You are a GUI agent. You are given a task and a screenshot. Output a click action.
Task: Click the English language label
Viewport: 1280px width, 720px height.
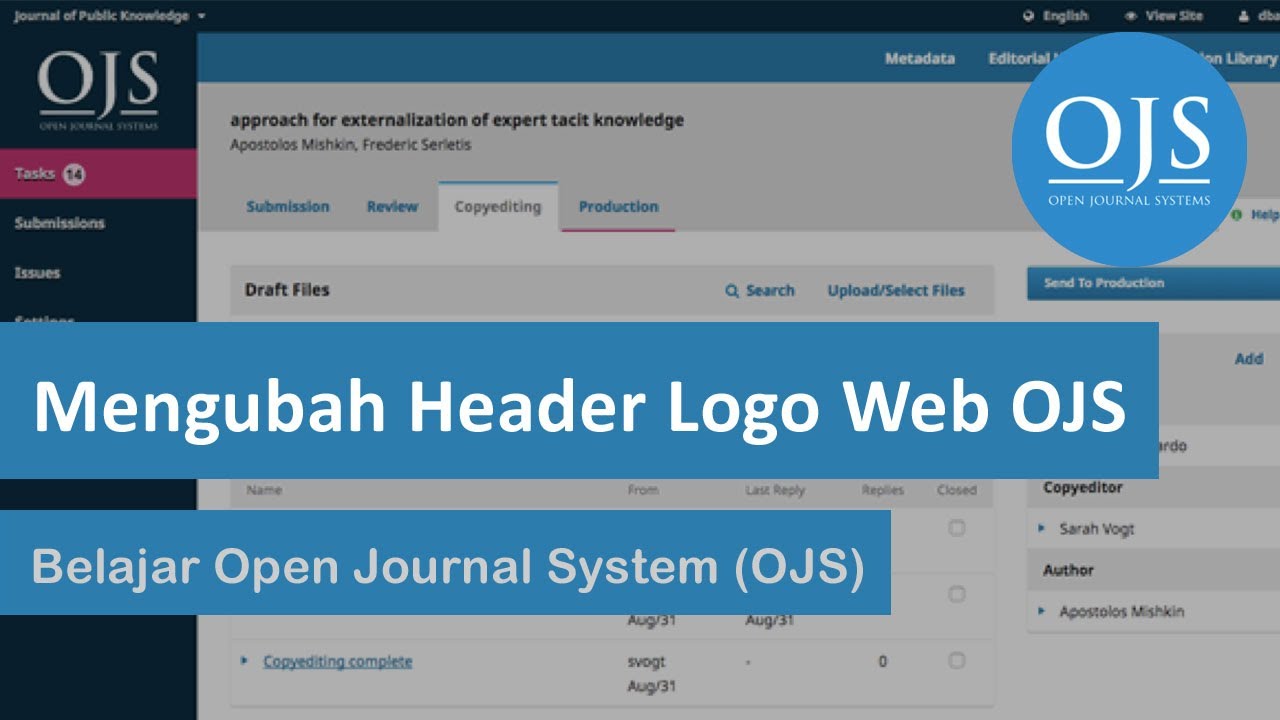click(x=1065, y=16)
